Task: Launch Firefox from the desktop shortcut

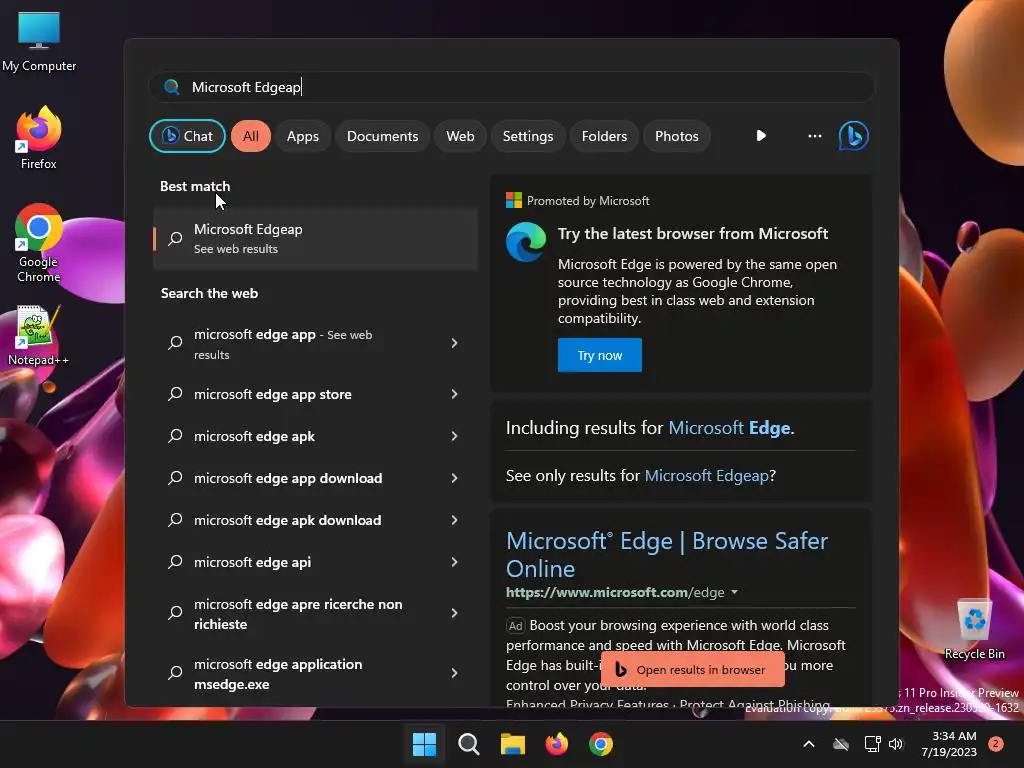Action: pyautogui.click(x=39, y=138)
